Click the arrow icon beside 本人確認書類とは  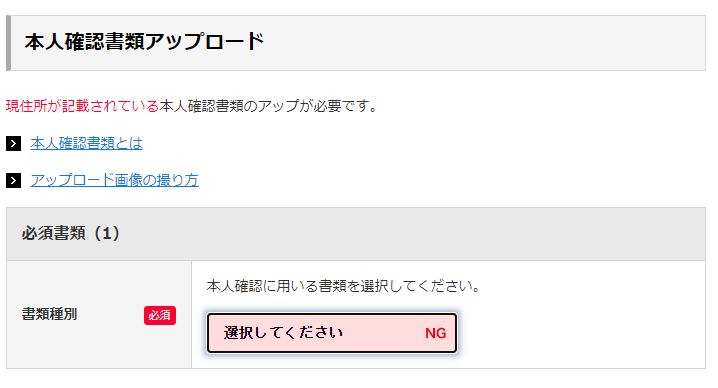pyautogui.click(x=13, y=144)
